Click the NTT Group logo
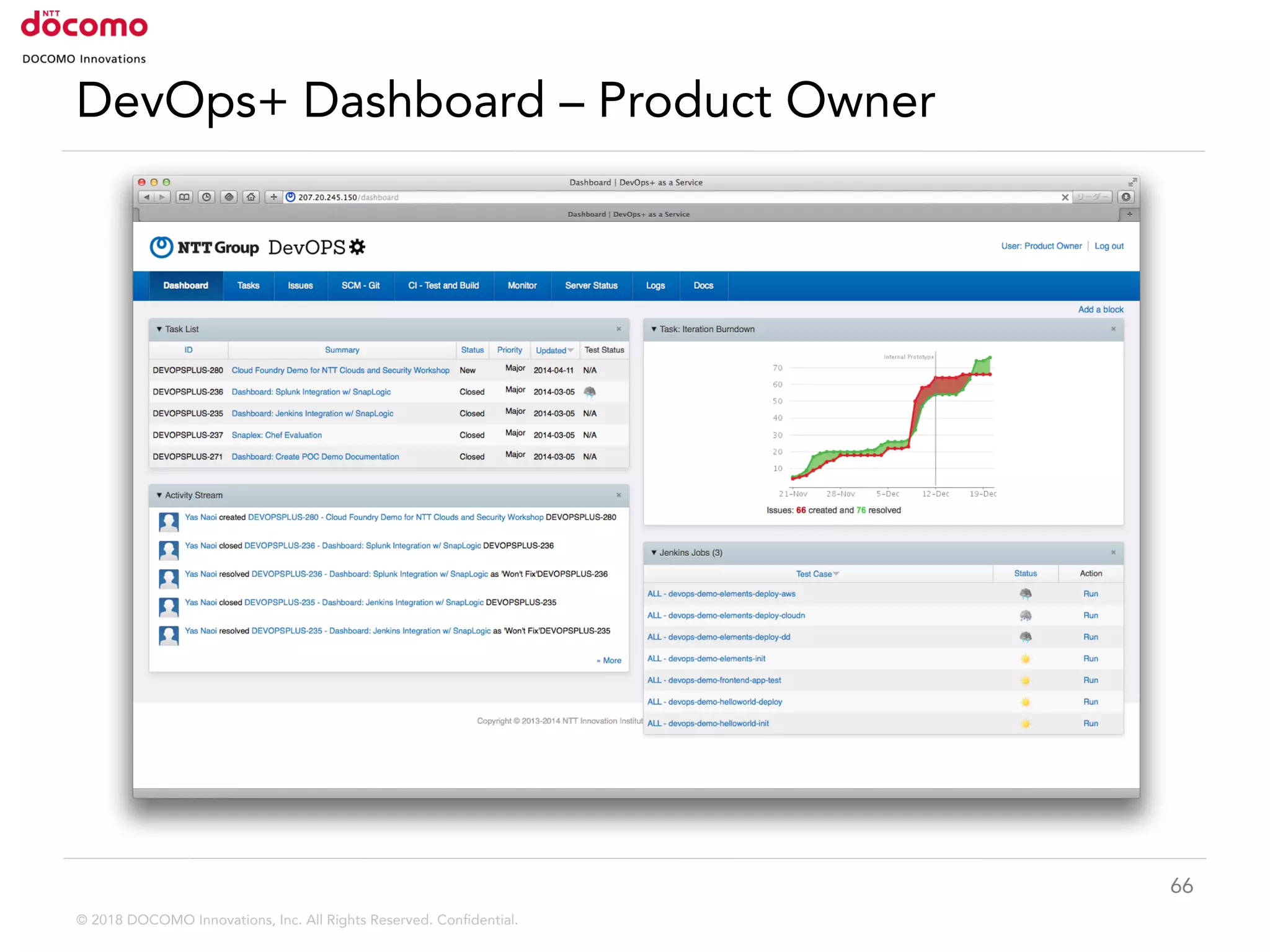Viewport: 1270px width, 952px height. pyautogui.click(x=204, y=247)
